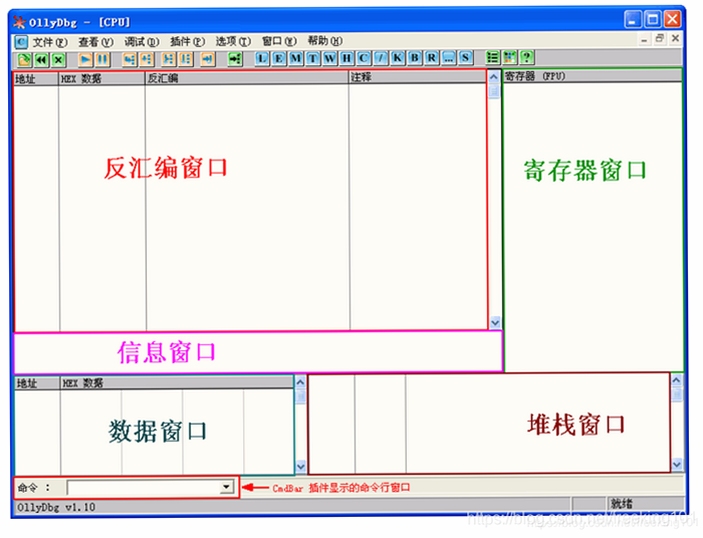Open Source window (S) icon
The height and width of the screenshot is (538, 703).
pyautogui.click(x=465, y=58)
